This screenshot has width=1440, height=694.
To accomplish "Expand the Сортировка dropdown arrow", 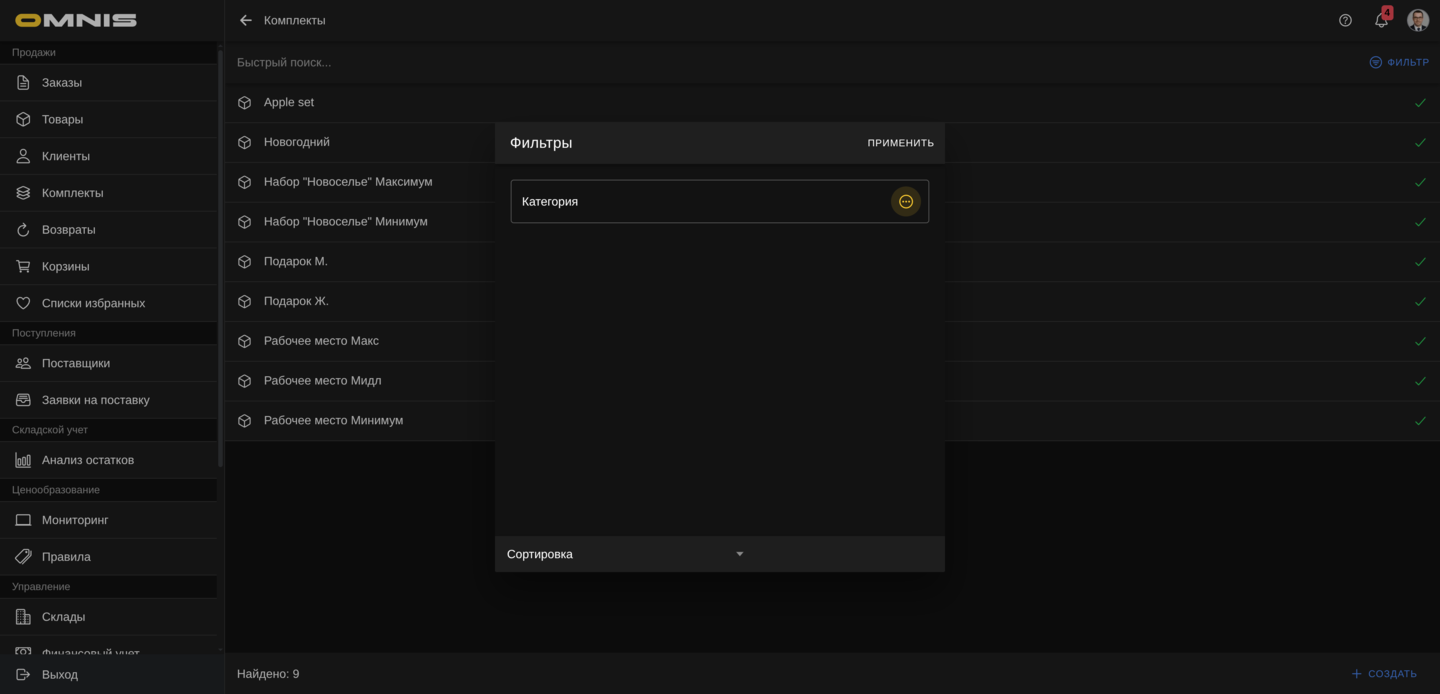I will 740,554.
